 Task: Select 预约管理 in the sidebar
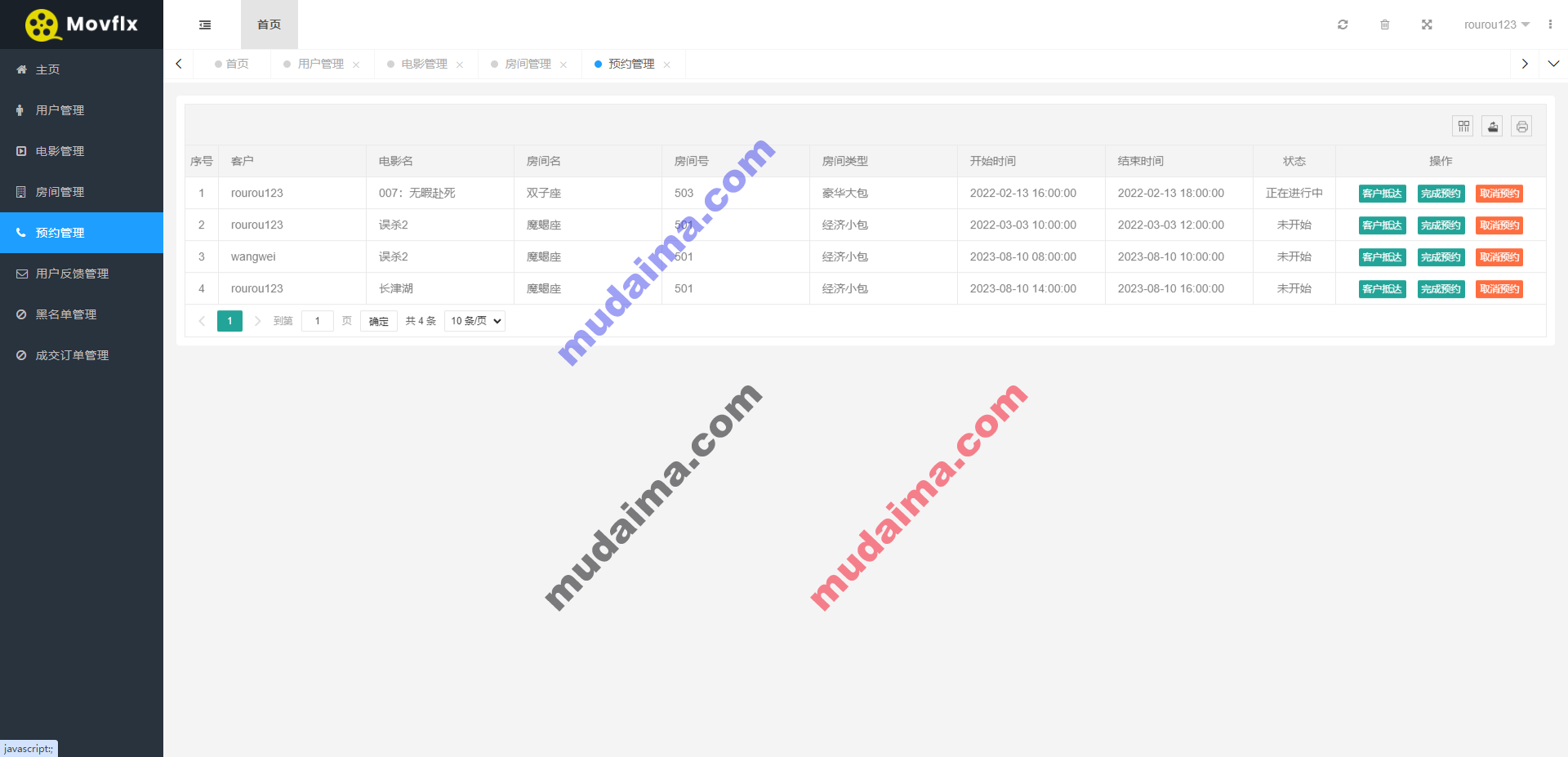pyautogui.click(x=82, y=233)
